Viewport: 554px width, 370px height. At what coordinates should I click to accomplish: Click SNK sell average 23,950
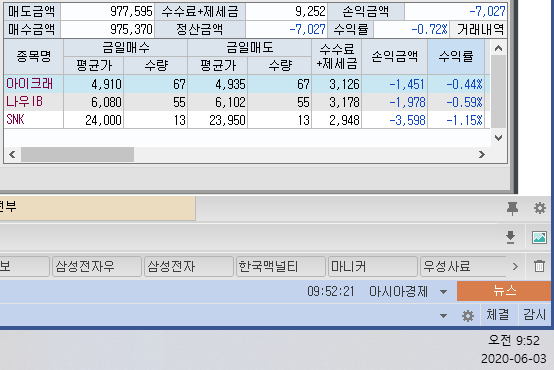tap(227, 120)
